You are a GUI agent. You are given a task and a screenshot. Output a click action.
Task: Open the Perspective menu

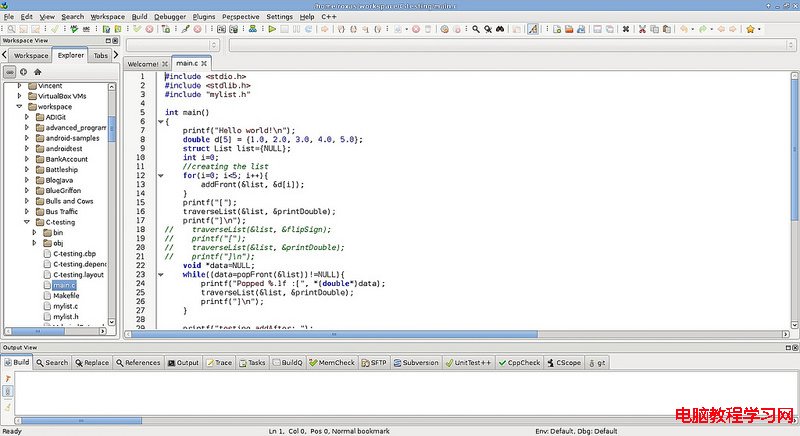pyautogui.click(x=240, y=17)
